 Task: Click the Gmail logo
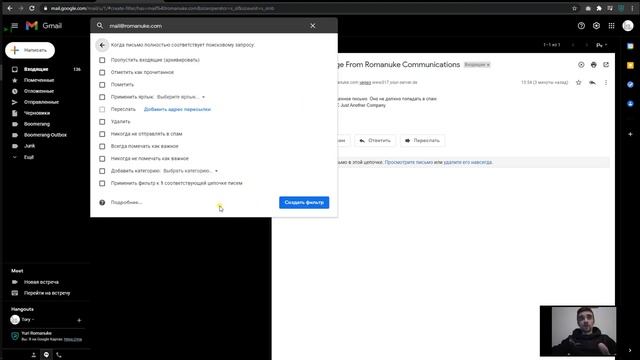[x=44, y=26]
